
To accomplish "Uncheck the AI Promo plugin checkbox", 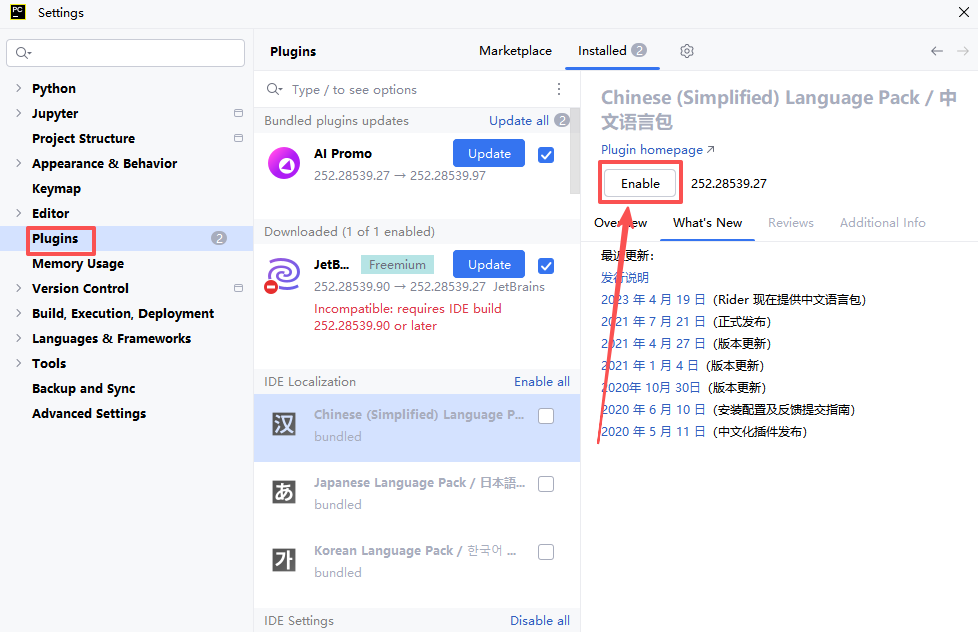I will [546, 155].
